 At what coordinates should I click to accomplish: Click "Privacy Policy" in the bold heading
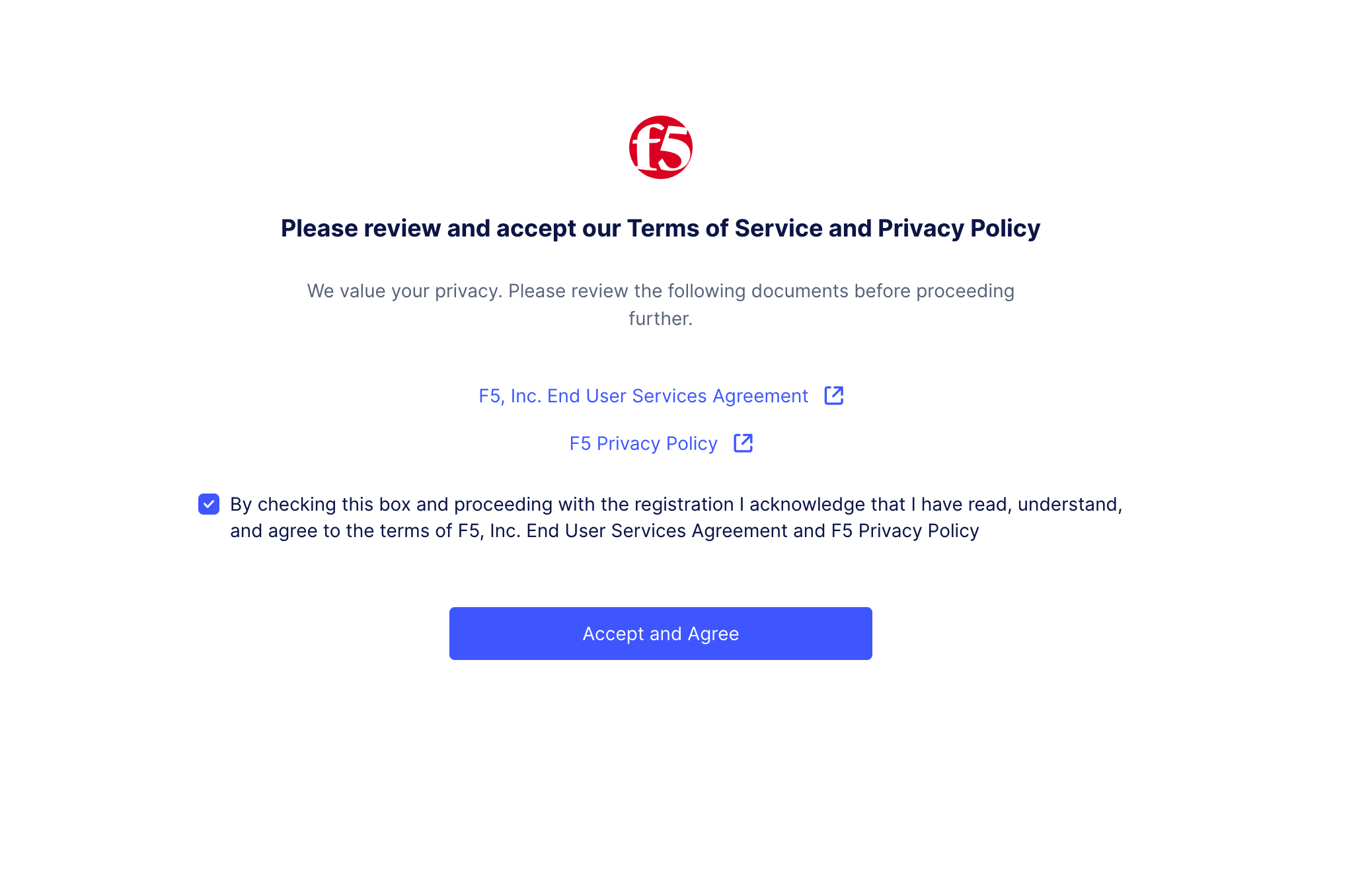tap(959, 228)
